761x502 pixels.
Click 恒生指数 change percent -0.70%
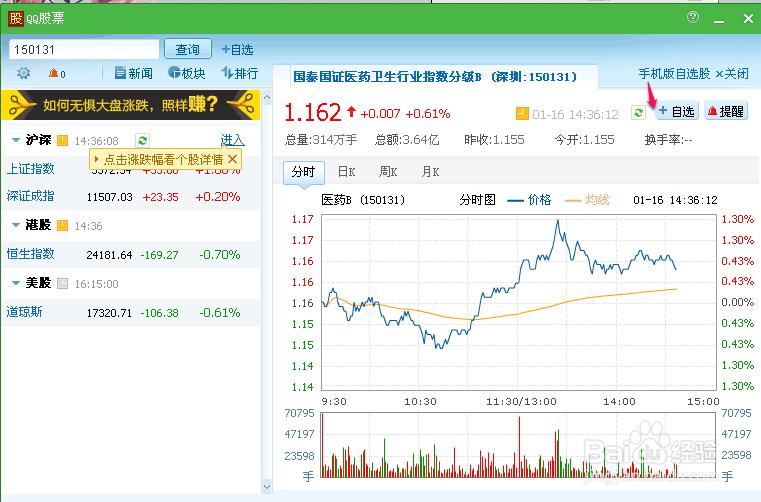[219, 254]
